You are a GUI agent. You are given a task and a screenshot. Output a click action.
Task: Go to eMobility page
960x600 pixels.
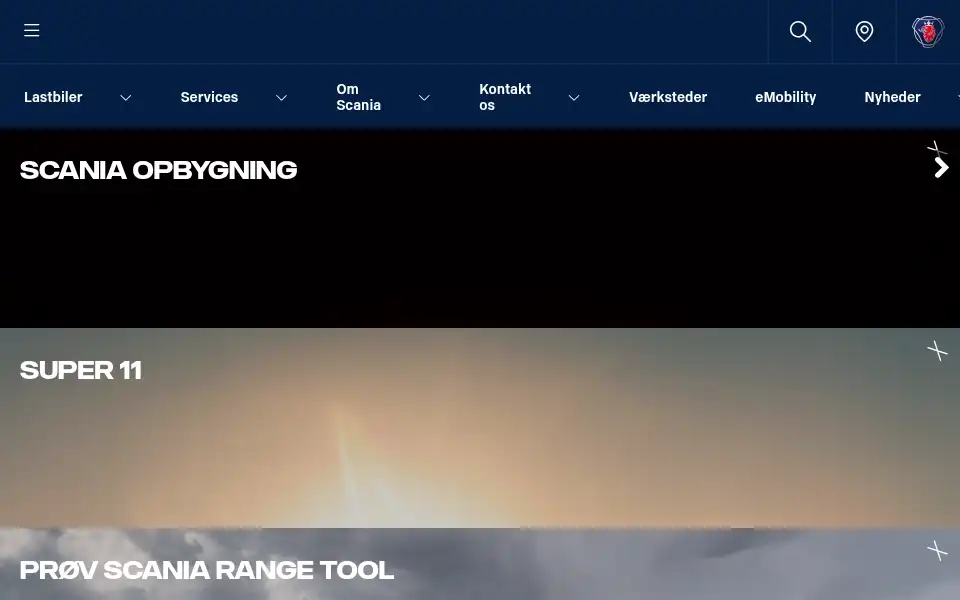coord(786,97)
